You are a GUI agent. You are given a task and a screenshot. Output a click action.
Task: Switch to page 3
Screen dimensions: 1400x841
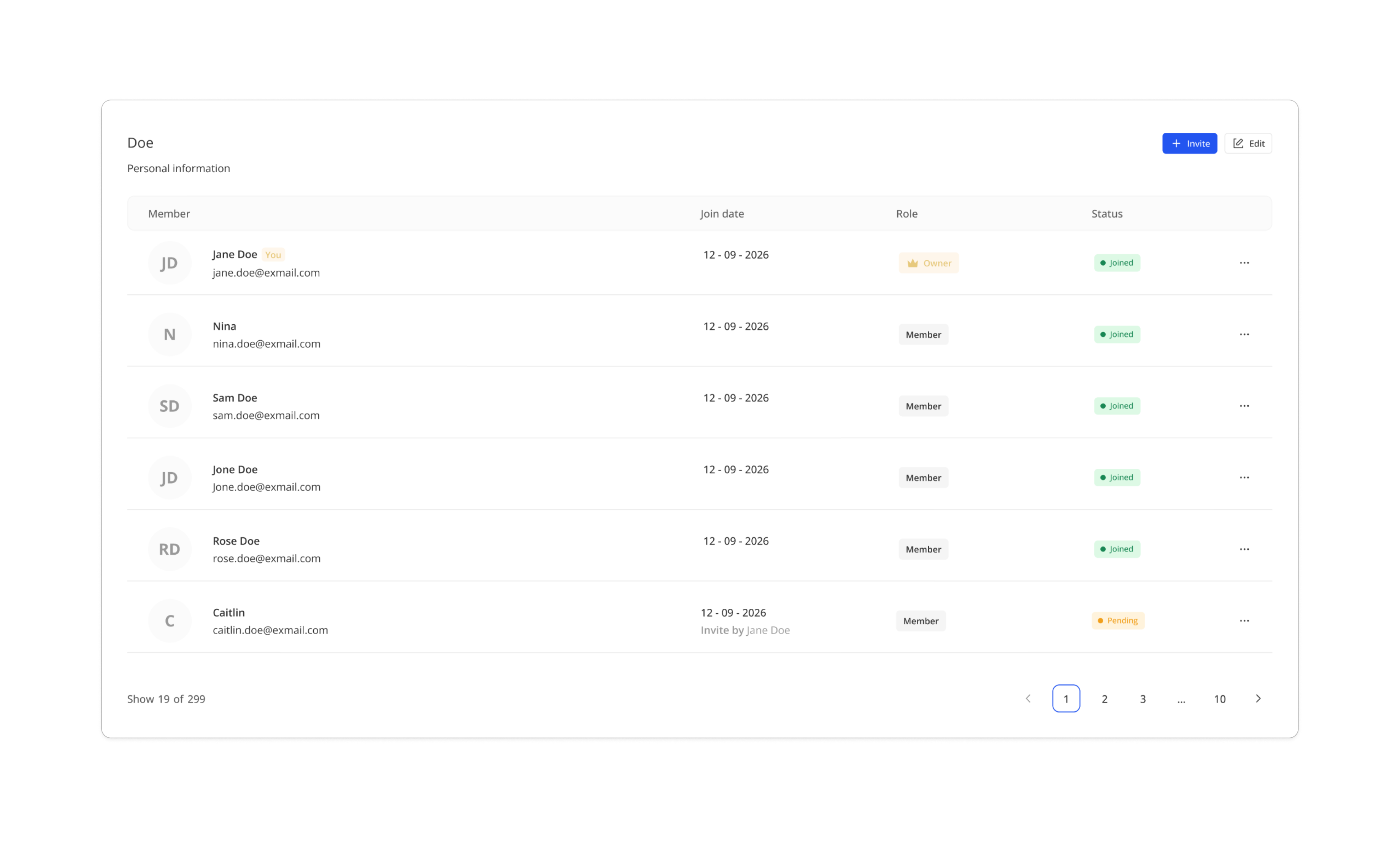(x=1142, y=699)
